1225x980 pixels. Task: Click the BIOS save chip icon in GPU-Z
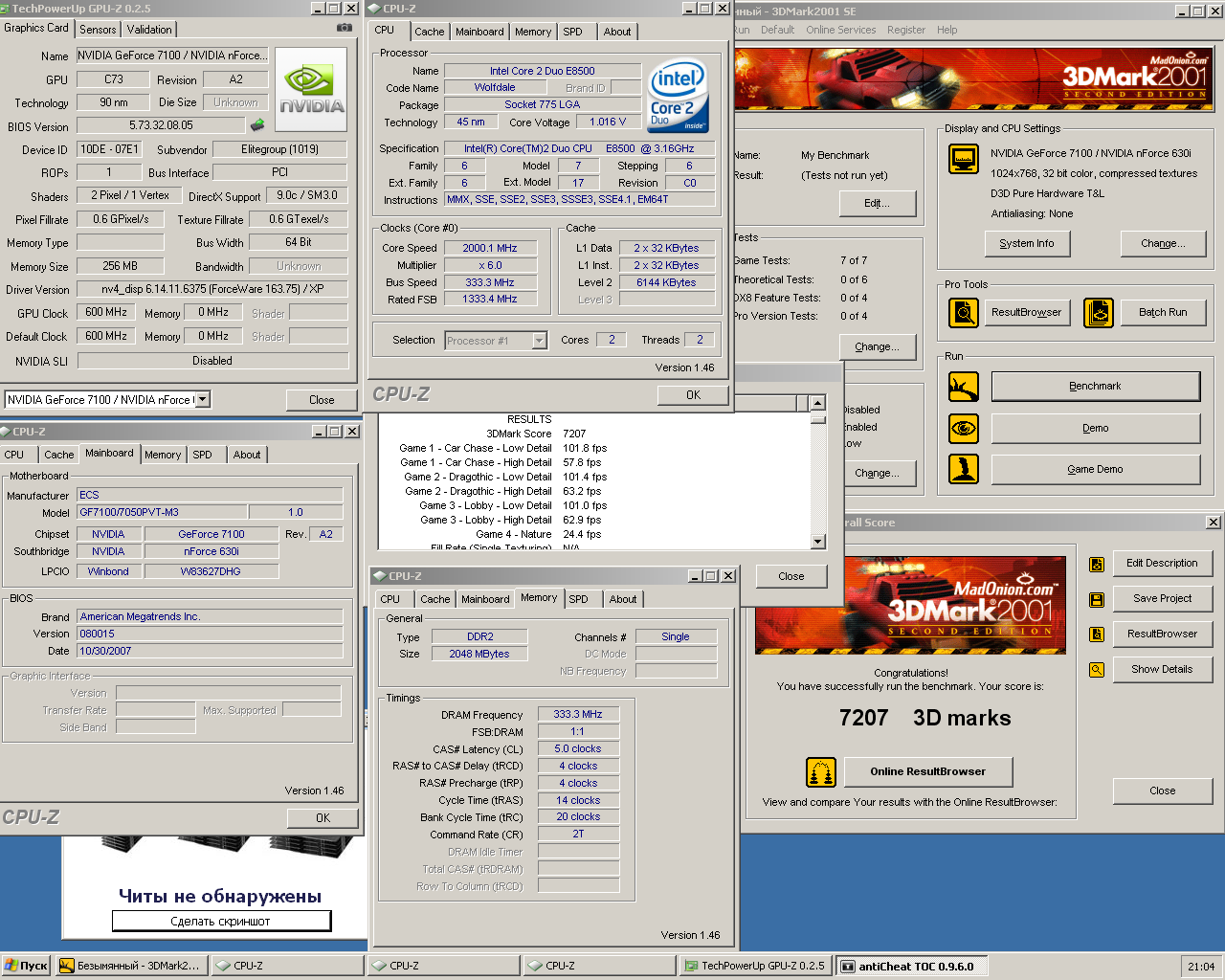[x=257, y=124]
